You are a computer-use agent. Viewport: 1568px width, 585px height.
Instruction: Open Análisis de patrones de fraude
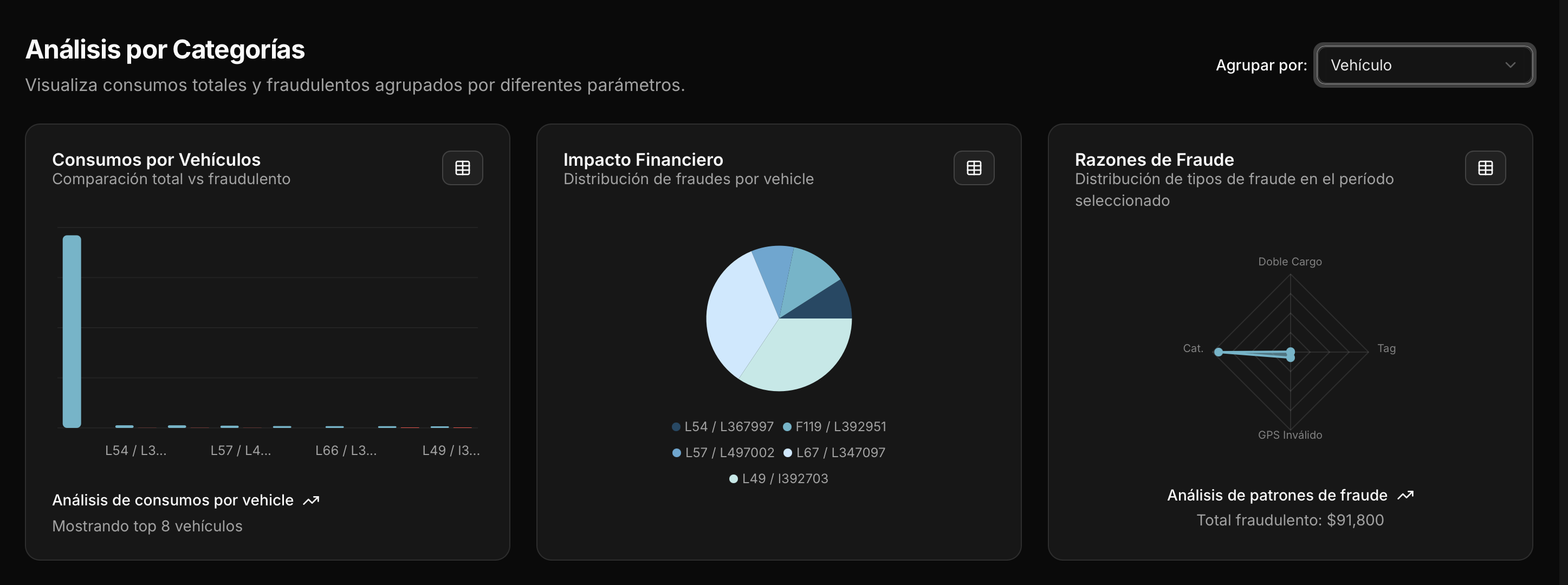coord(1278,495)
